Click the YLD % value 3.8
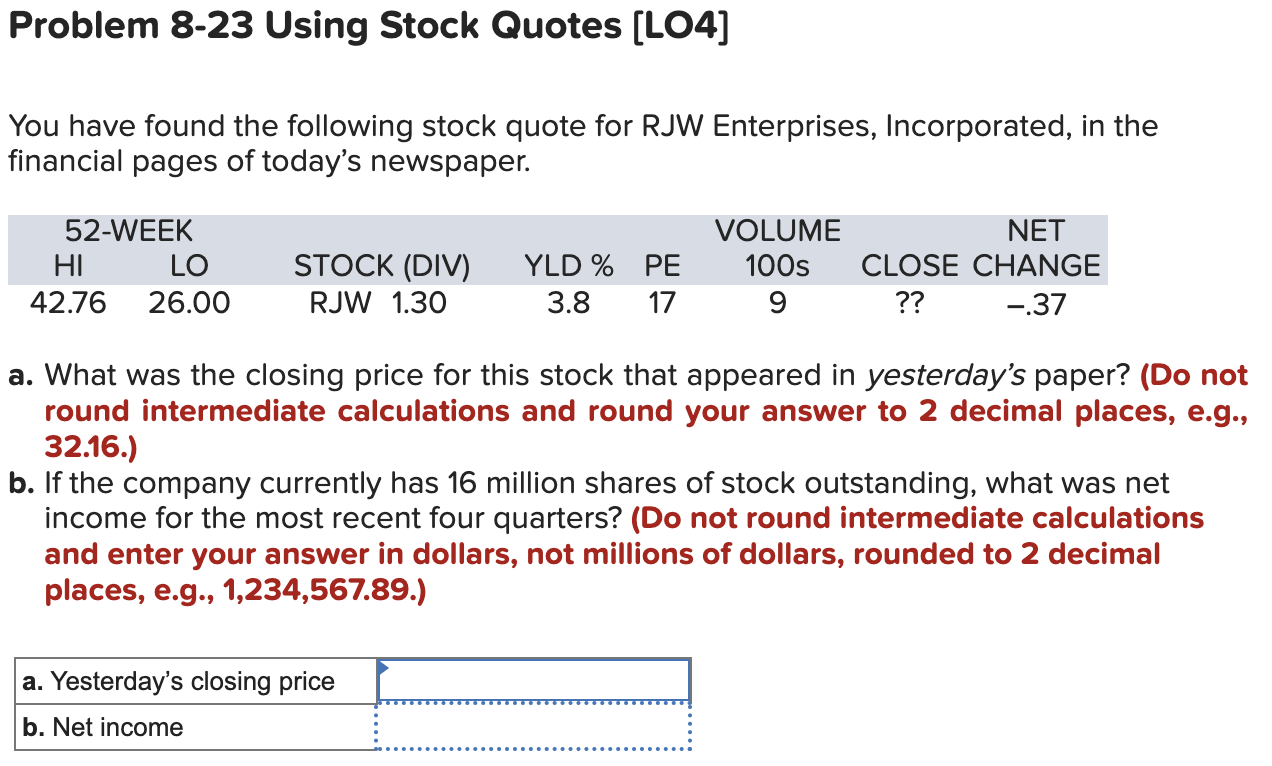This screenshot has height=766, width=1272. pos(568,303)
